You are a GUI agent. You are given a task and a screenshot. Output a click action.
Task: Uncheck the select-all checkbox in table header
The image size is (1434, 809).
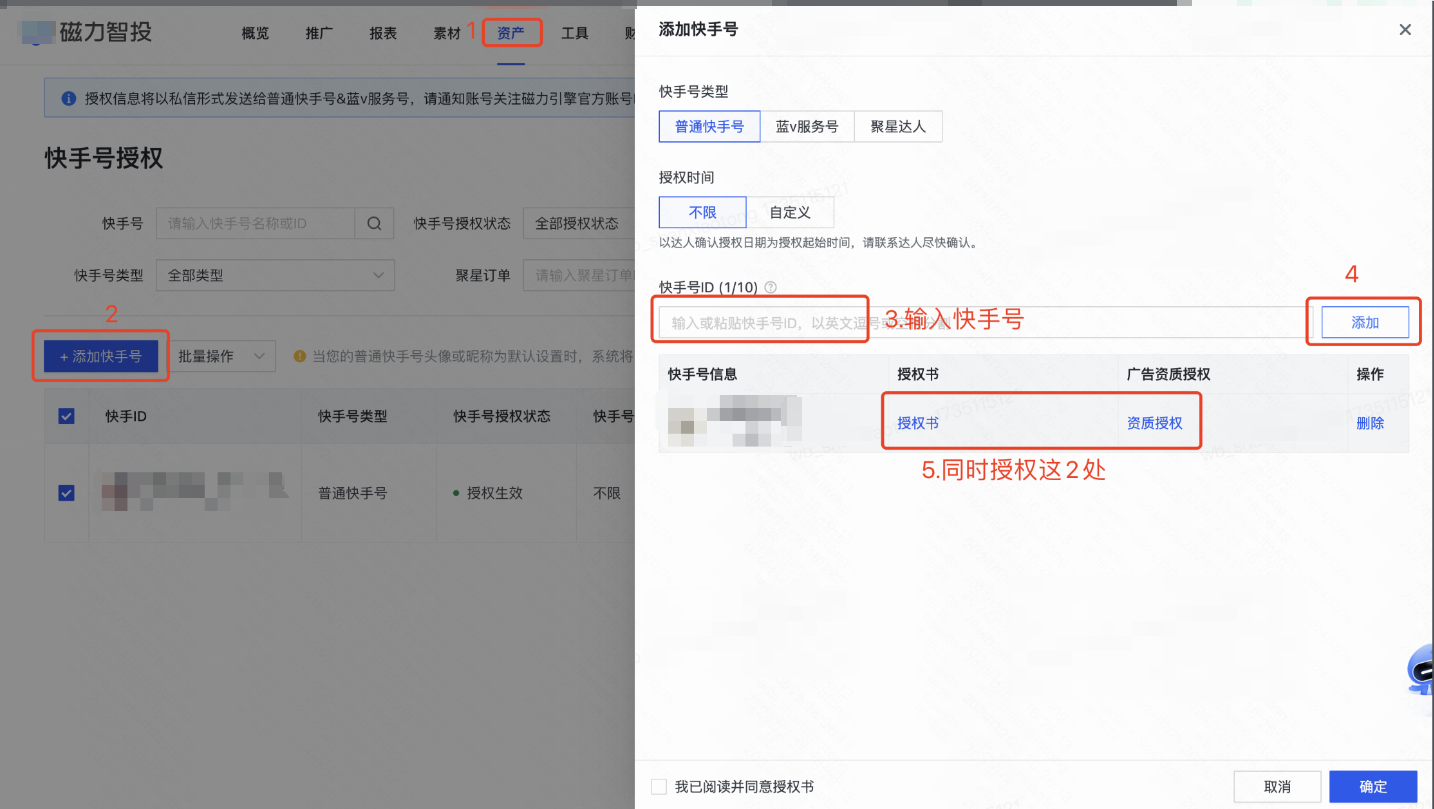point(65,416)
